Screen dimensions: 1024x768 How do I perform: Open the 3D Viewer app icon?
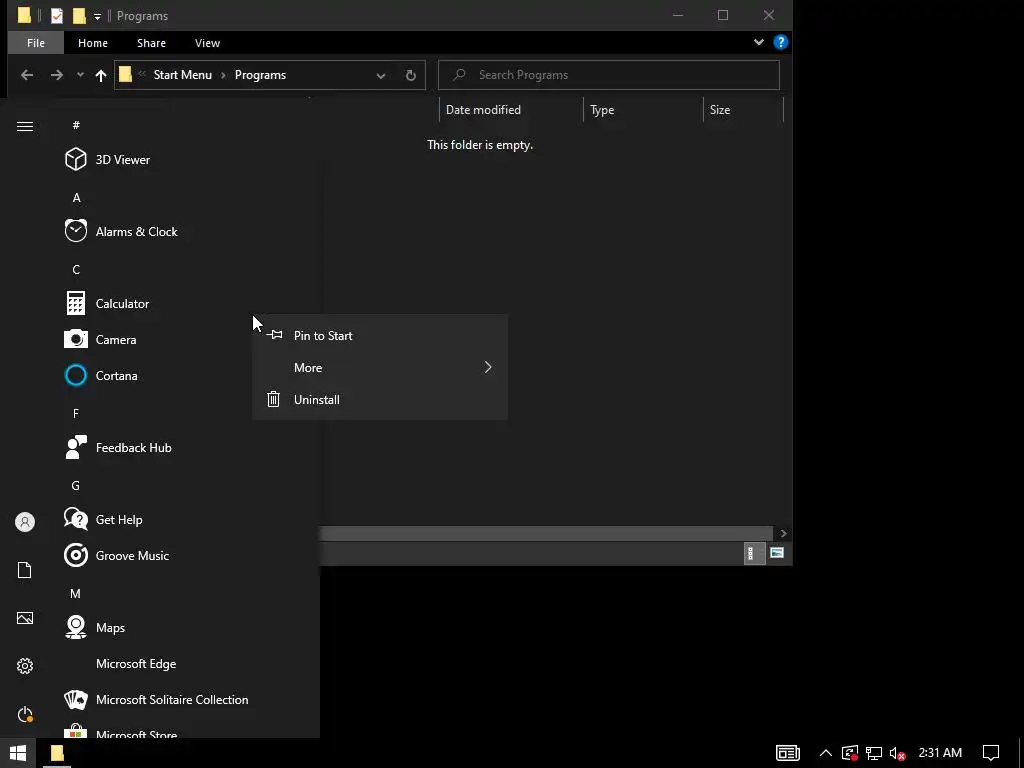[x=76, y=159]
